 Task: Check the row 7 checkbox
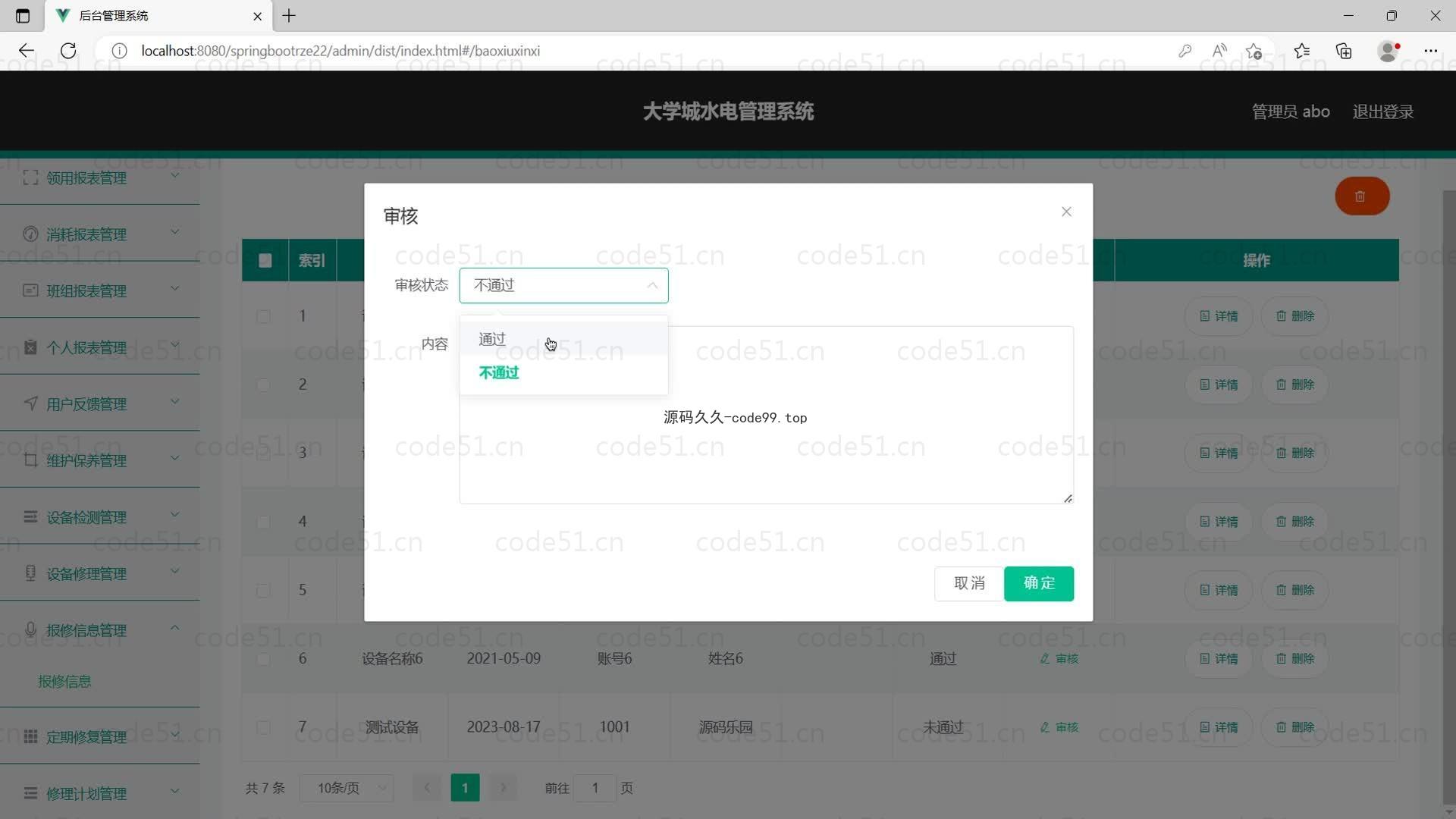point(263,727)
